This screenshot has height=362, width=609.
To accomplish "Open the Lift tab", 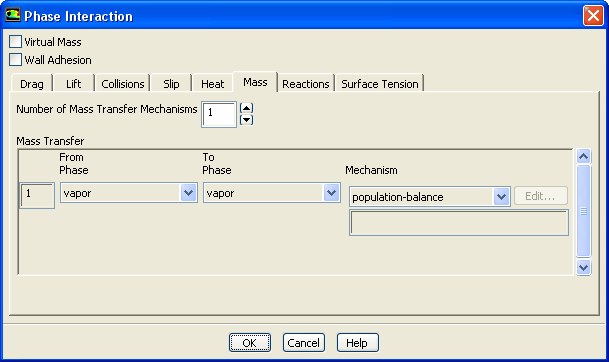I will pos(73,84).
